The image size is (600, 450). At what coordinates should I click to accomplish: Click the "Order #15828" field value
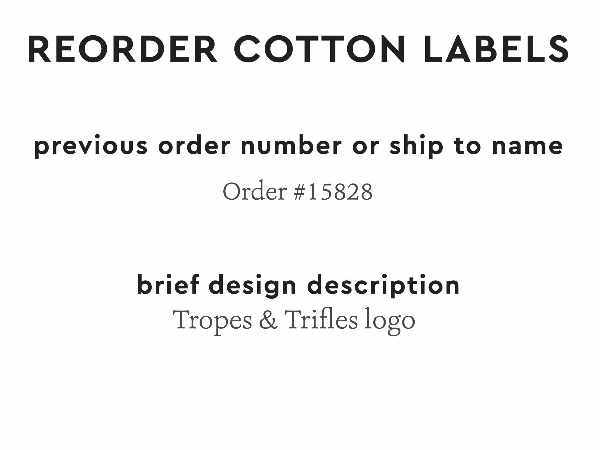point(297,192)
